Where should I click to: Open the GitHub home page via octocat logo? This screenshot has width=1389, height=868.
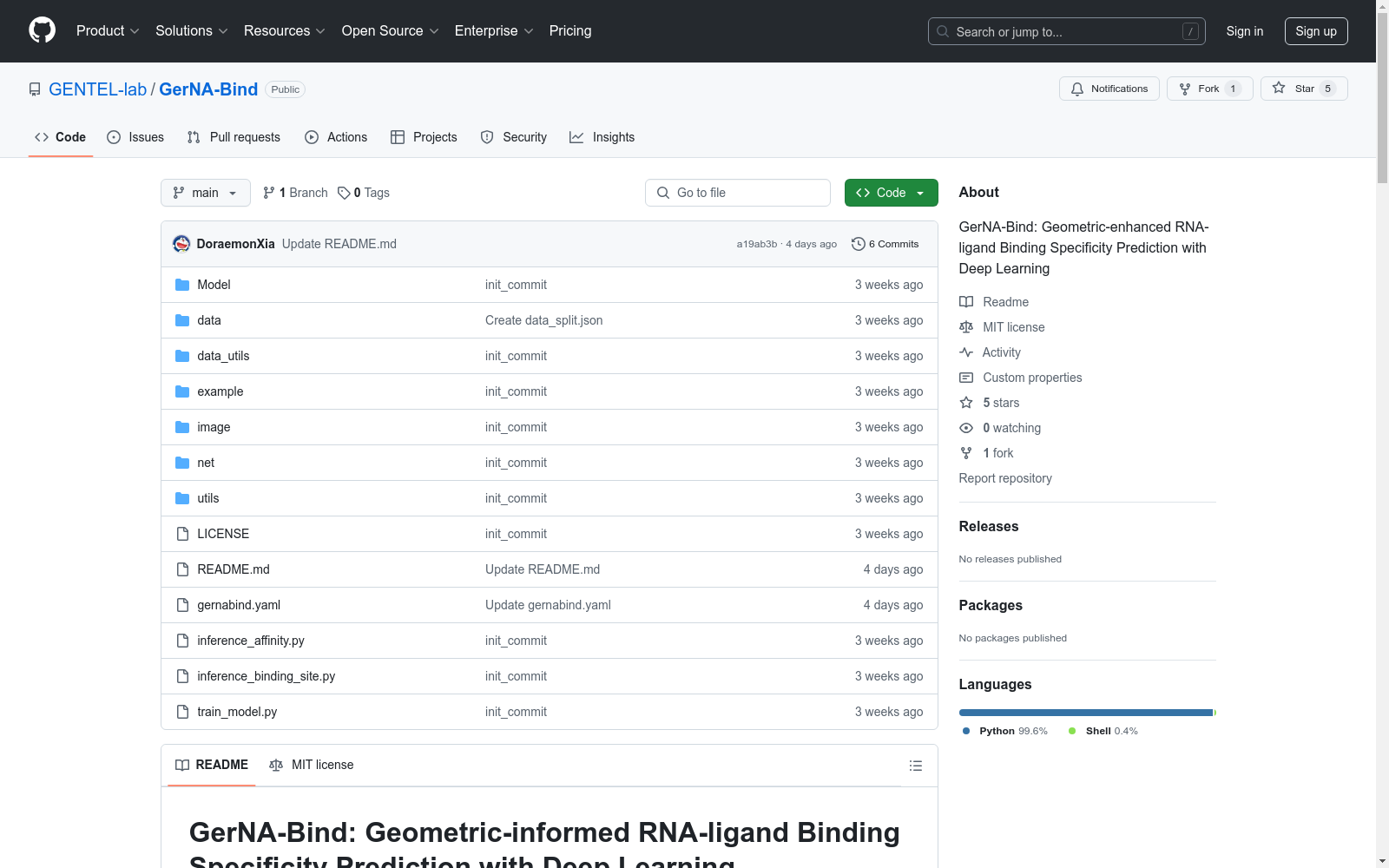click(42, 30)
